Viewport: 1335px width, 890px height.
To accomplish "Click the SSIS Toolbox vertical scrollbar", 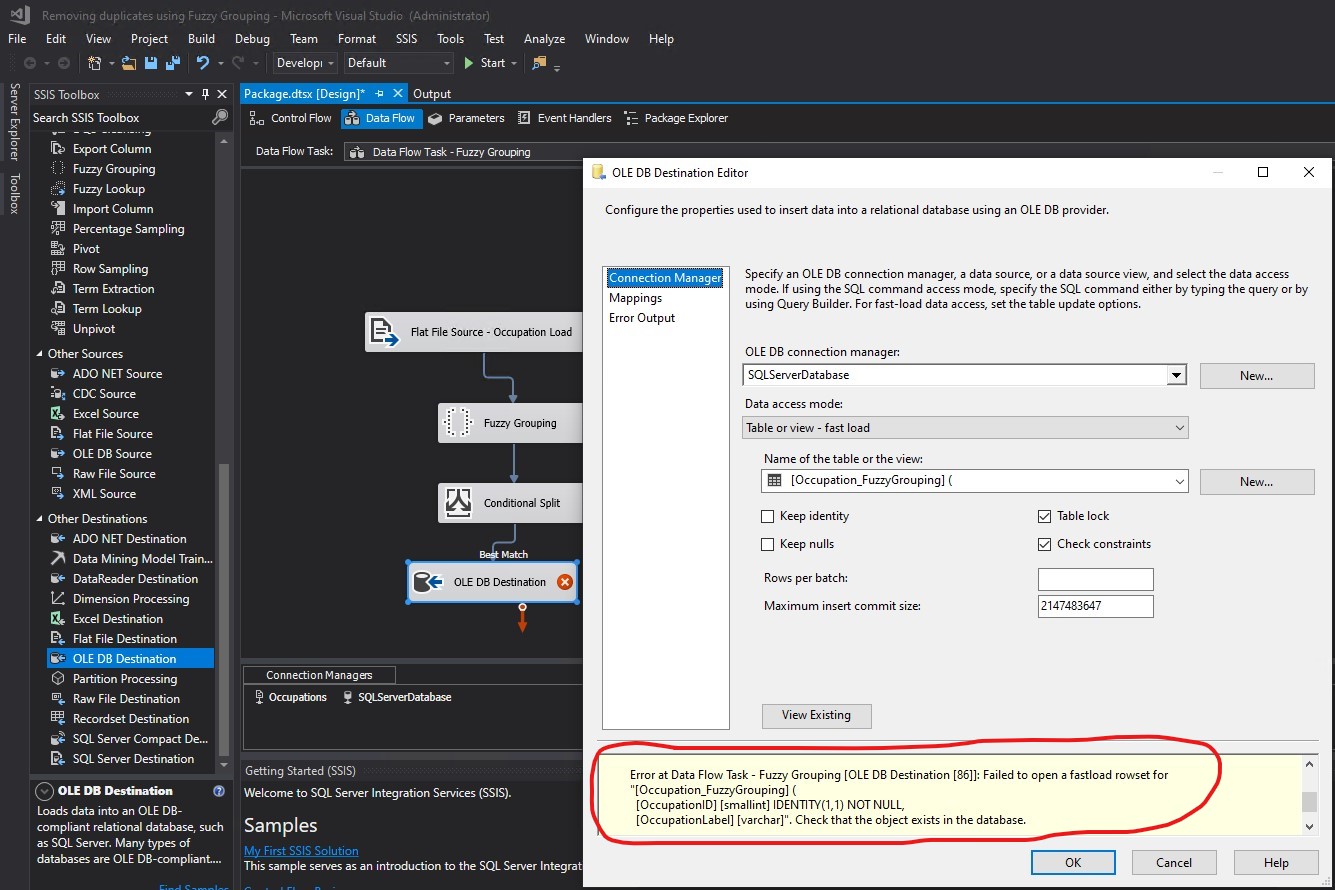I will point(224,608).
